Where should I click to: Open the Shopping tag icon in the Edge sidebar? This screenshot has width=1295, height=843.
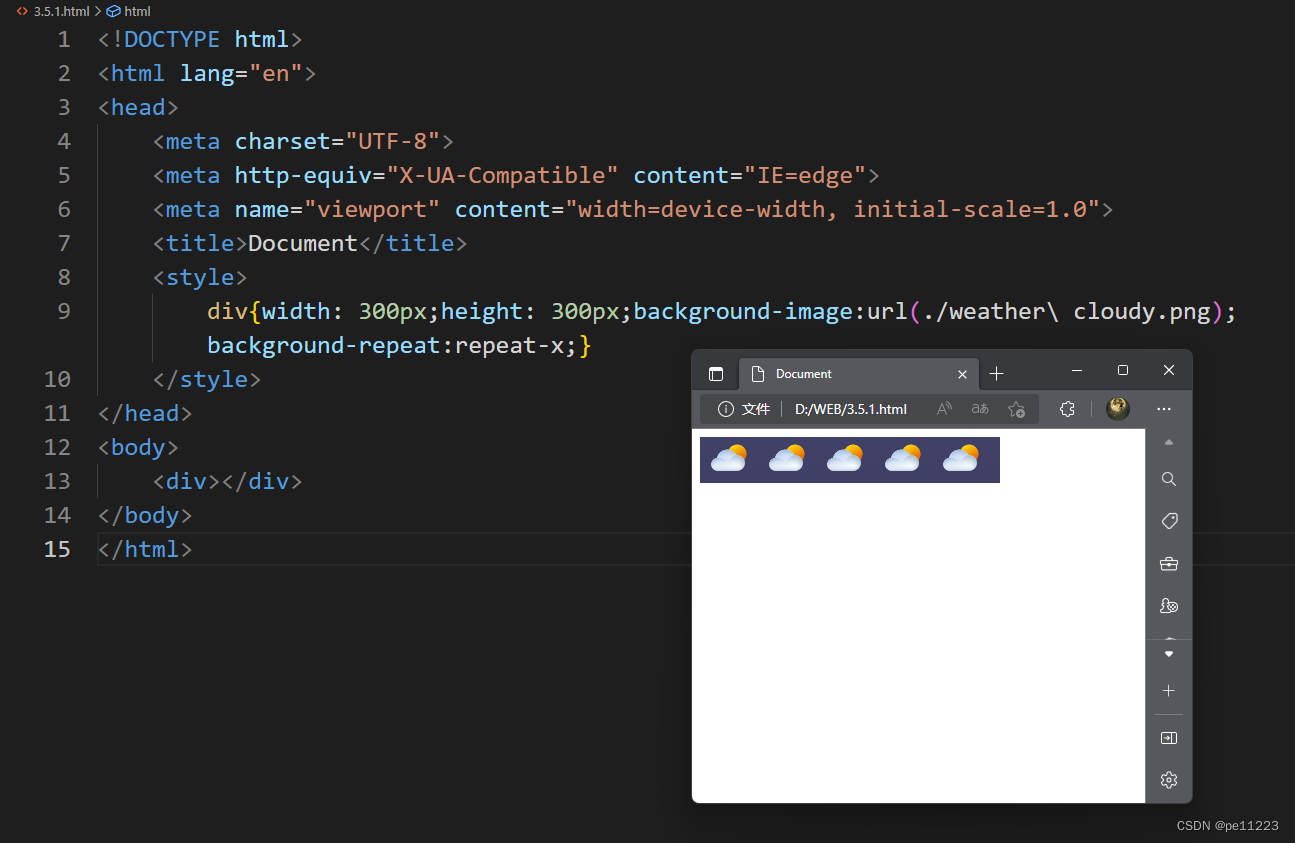pos(1169,521)
